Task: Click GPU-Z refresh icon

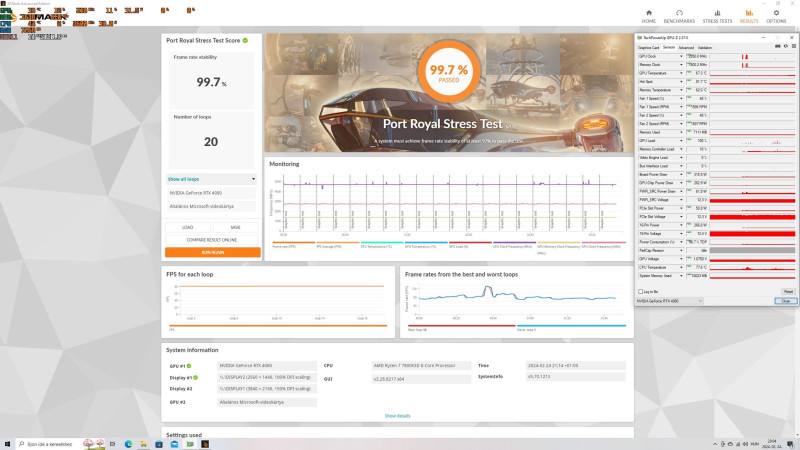Action: click(x=786, y=46)
